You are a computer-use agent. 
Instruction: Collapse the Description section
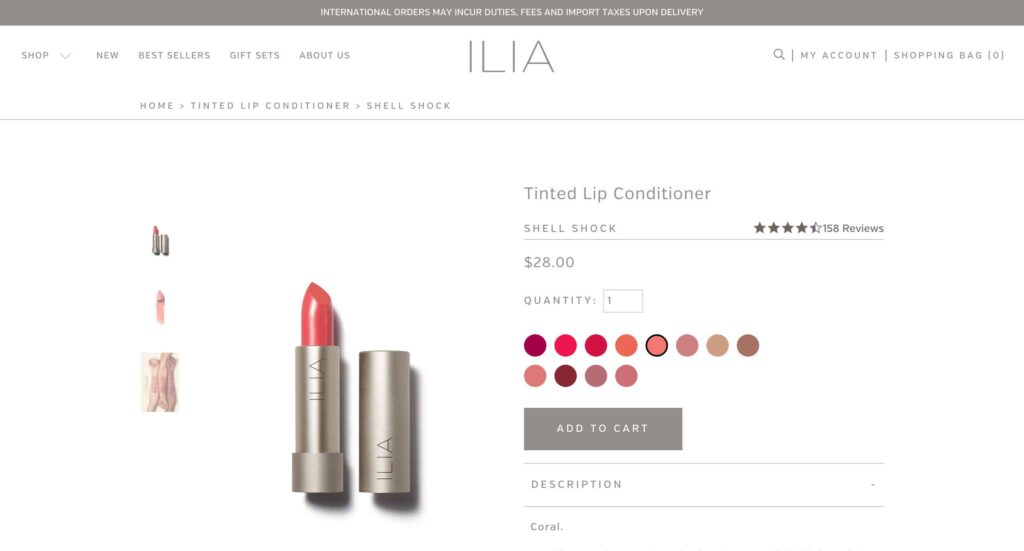873,485
